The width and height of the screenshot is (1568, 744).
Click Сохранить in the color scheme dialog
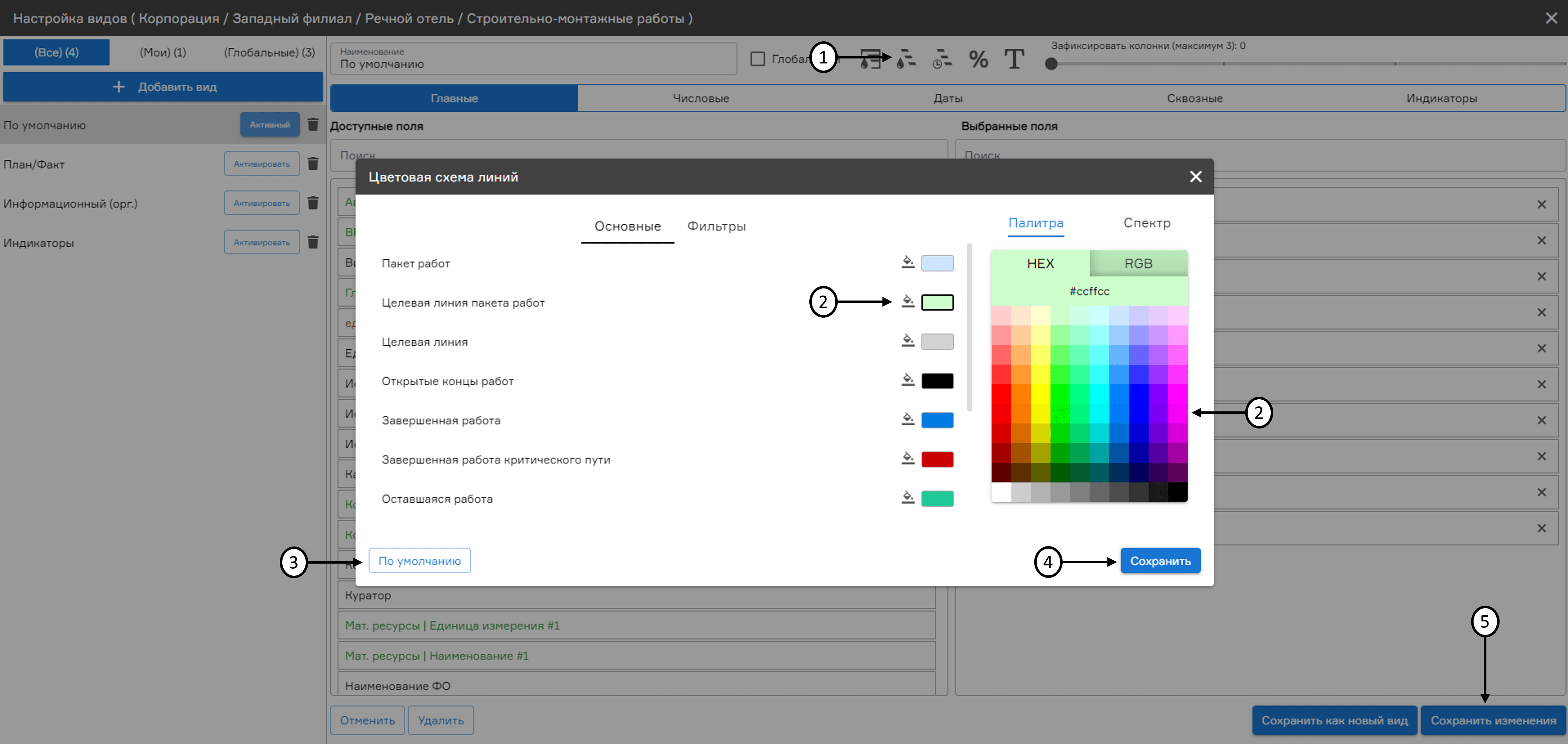click(1160, 561)
